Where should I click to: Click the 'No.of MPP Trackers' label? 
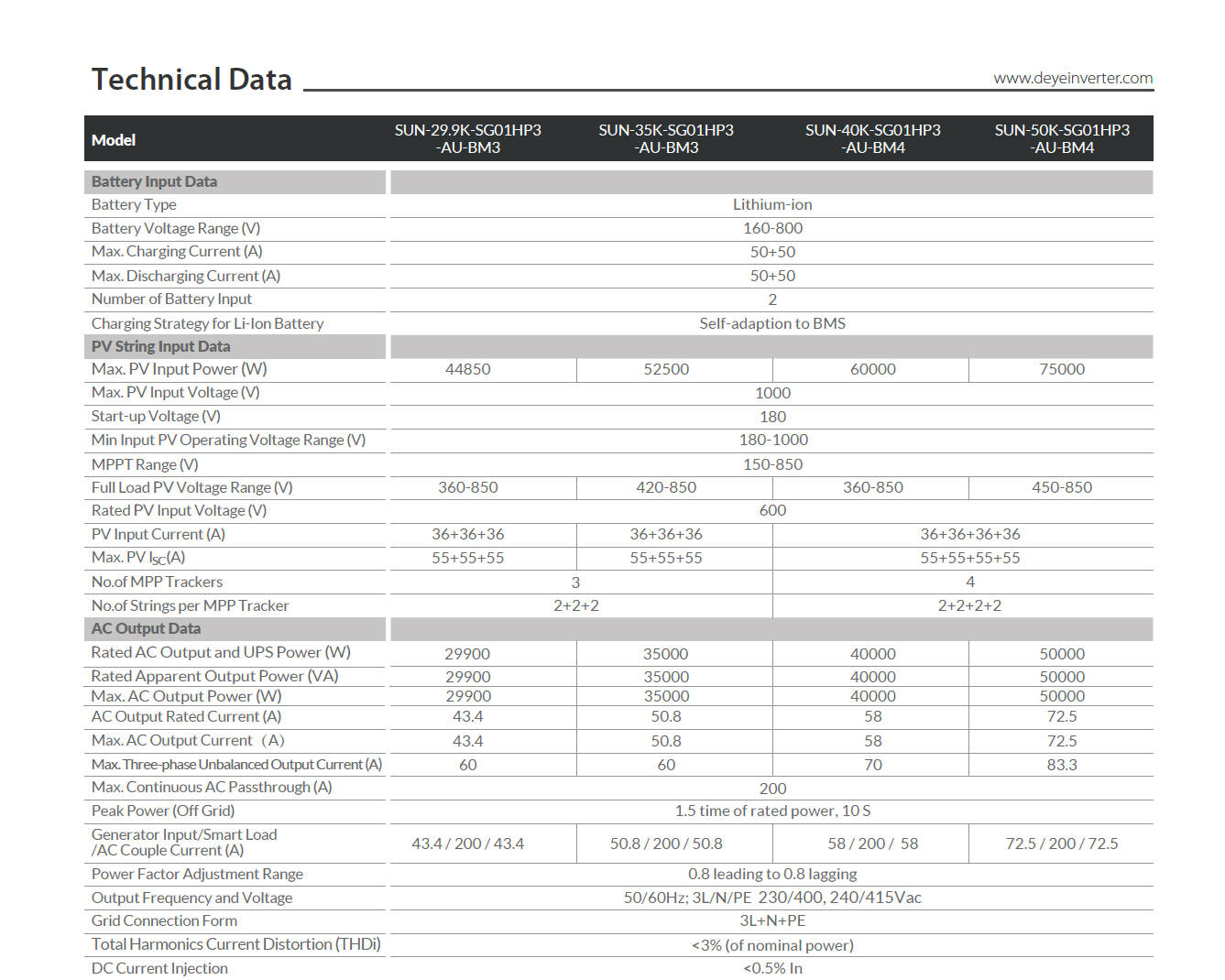tap(157, 582)
